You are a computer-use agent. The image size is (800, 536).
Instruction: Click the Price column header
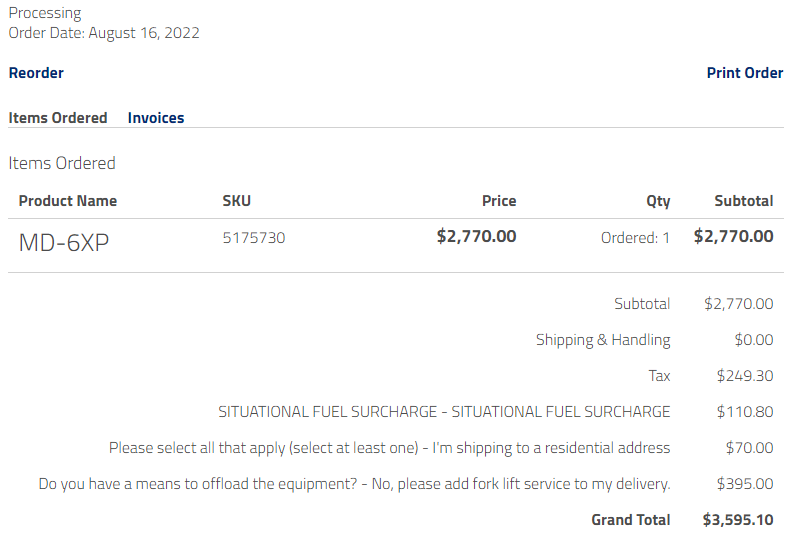499,201
